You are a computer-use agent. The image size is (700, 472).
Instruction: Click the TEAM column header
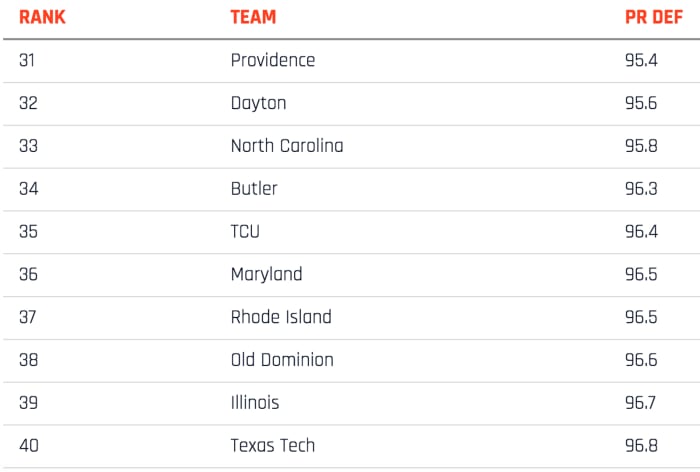click(253, 17)
